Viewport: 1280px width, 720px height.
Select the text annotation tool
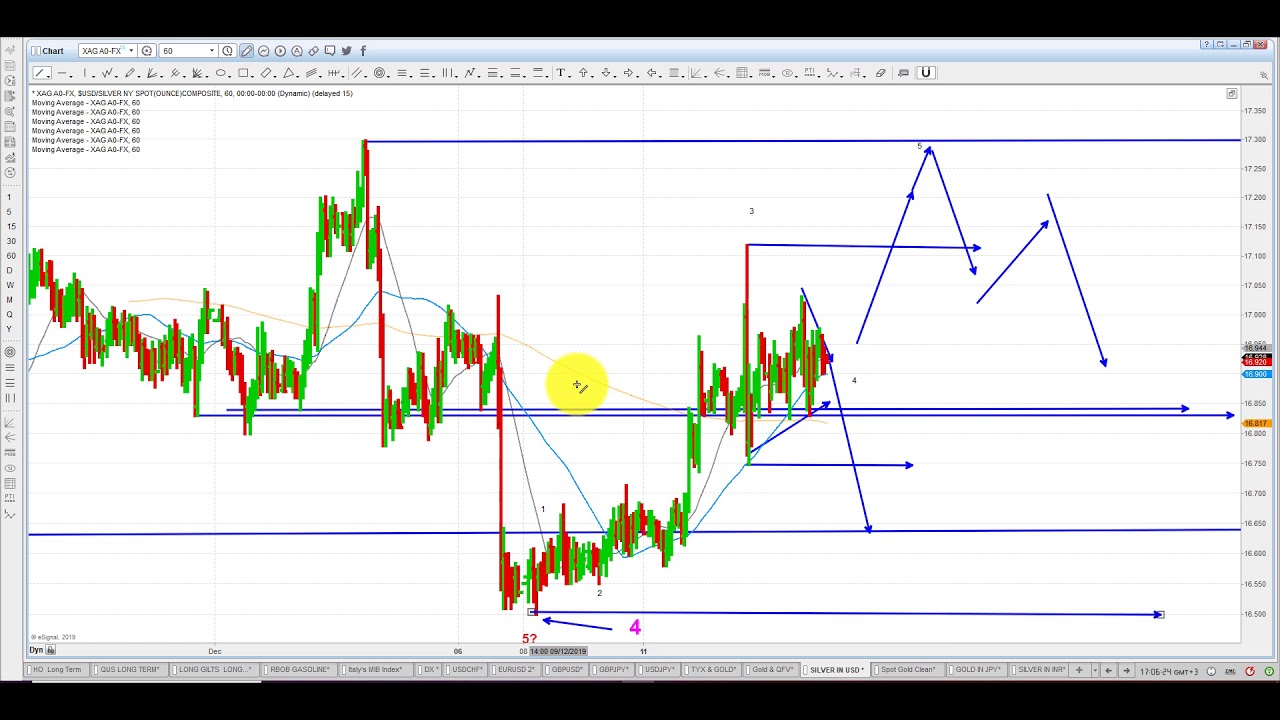click(x=561, y=72)
